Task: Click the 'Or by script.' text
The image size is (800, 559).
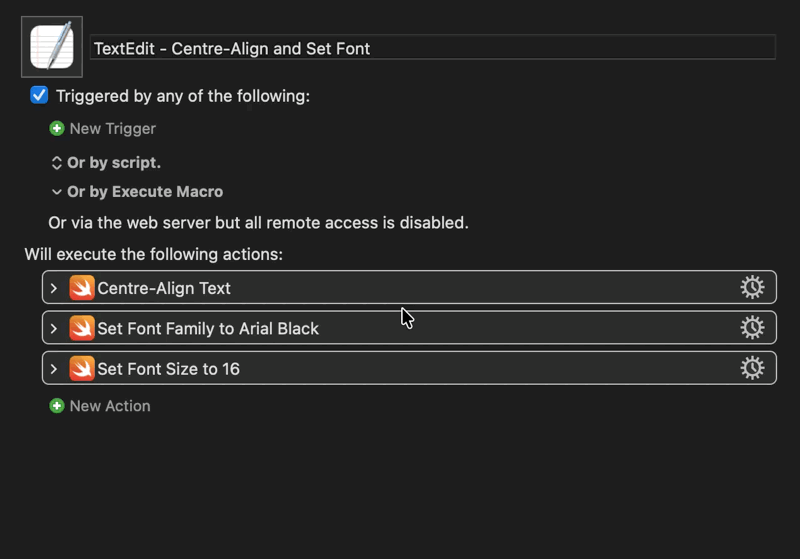Action: tap(114, 163)
